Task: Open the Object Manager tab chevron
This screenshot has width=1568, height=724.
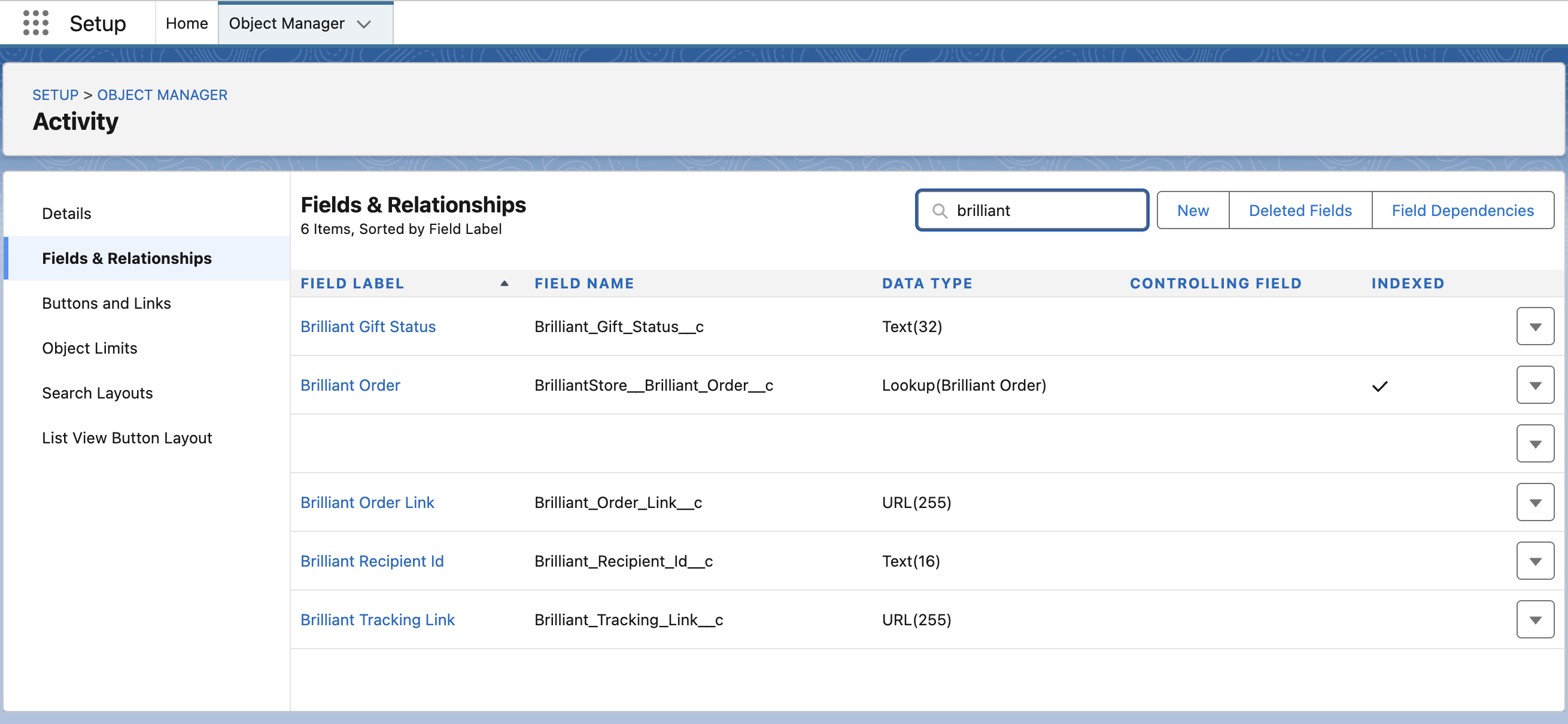Action: pyautogui.click(x=364, y=25)
